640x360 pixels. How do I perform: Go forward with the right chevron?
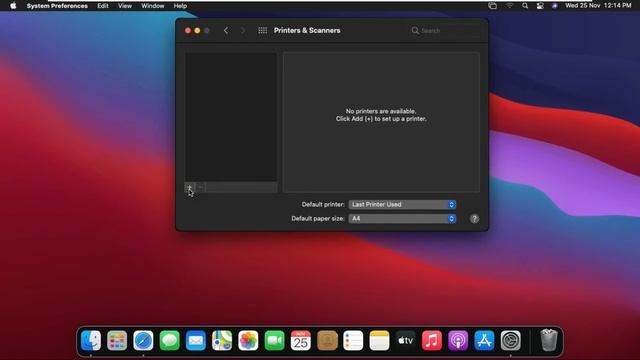(x=243, y=31)
